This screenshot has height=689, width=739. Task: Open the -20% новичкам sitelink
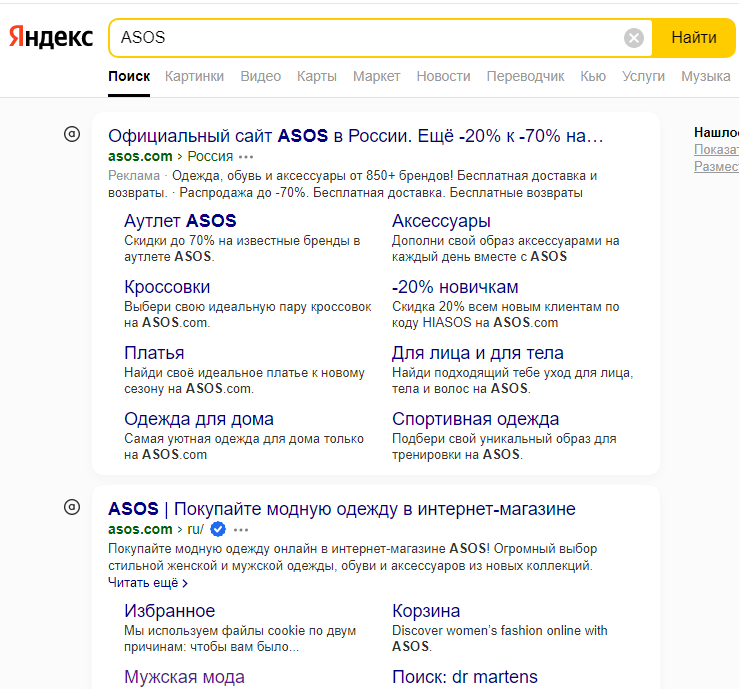coord(455,287)
